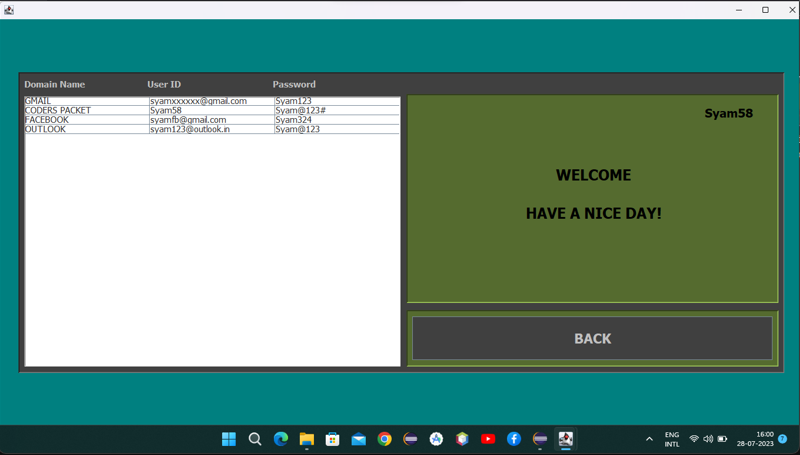800x455 pixels.
Task: Click the Password column header
Action: [294, 84]
